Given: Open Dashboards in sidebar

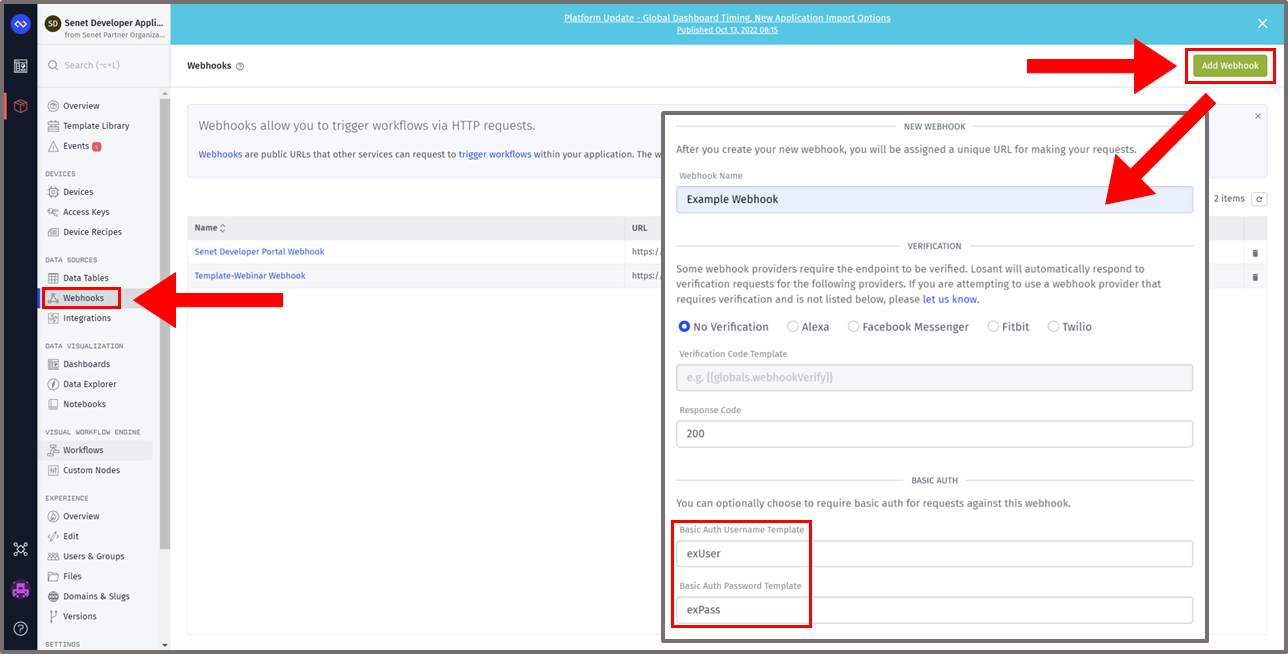Looking at the screenshot, I should (86, 364).
